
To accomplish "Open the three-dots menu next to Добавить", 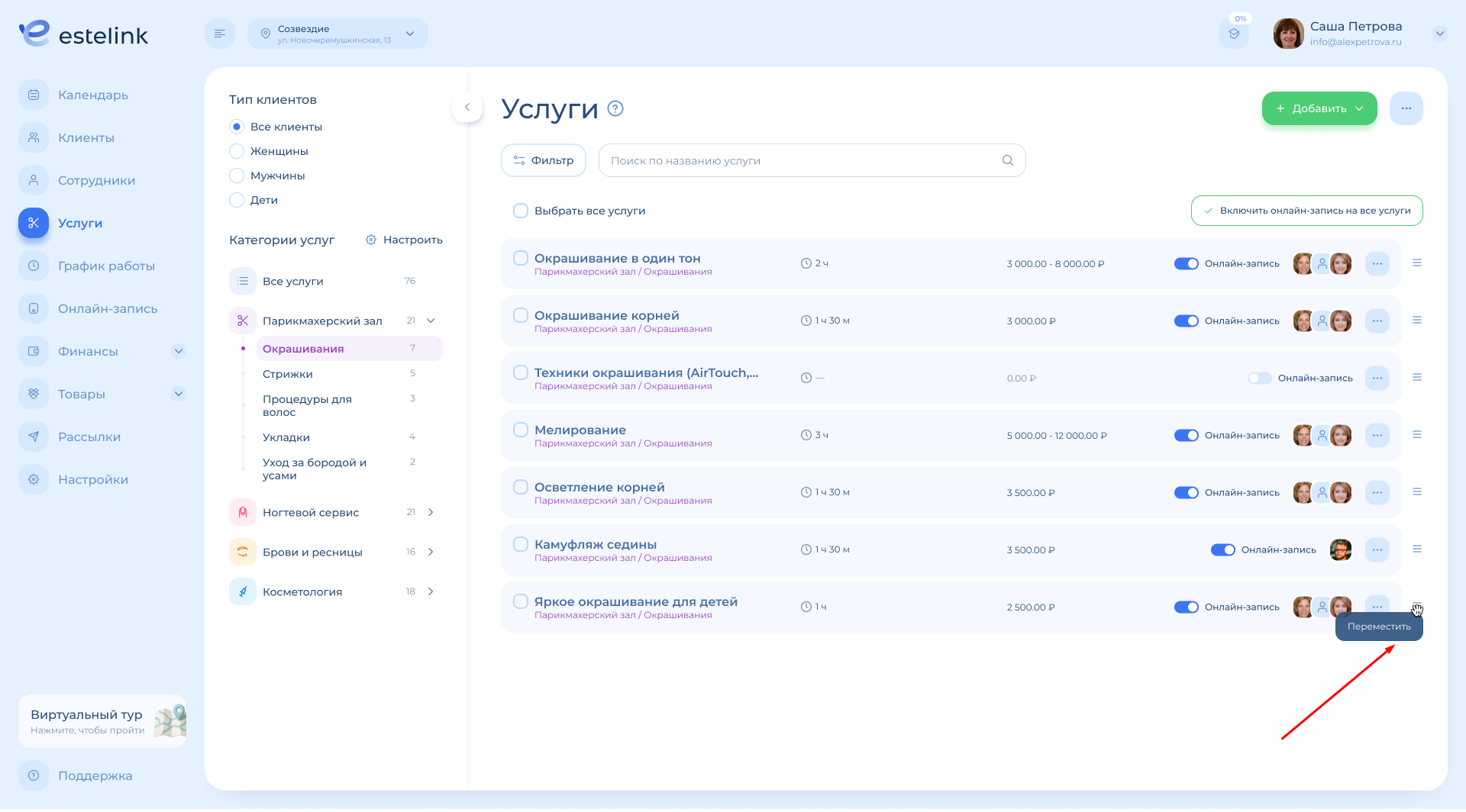I will pyautogui.click(x=1406, y=108).
